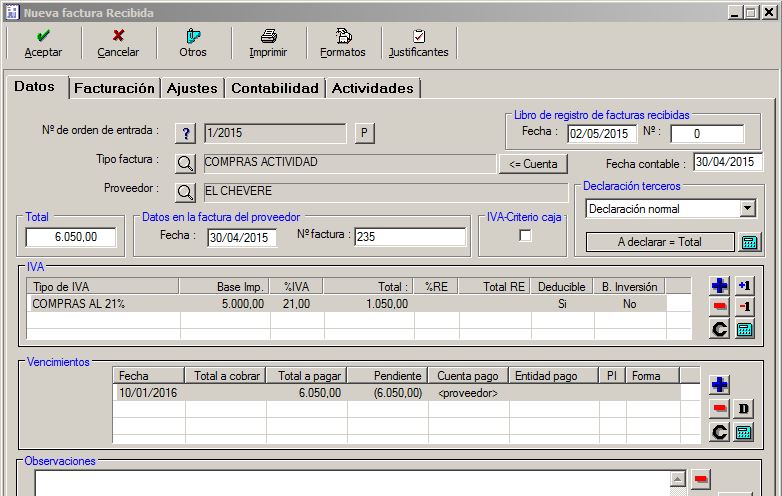Click the question mark button for order number

pyautogui.click(x=186, y=133)
